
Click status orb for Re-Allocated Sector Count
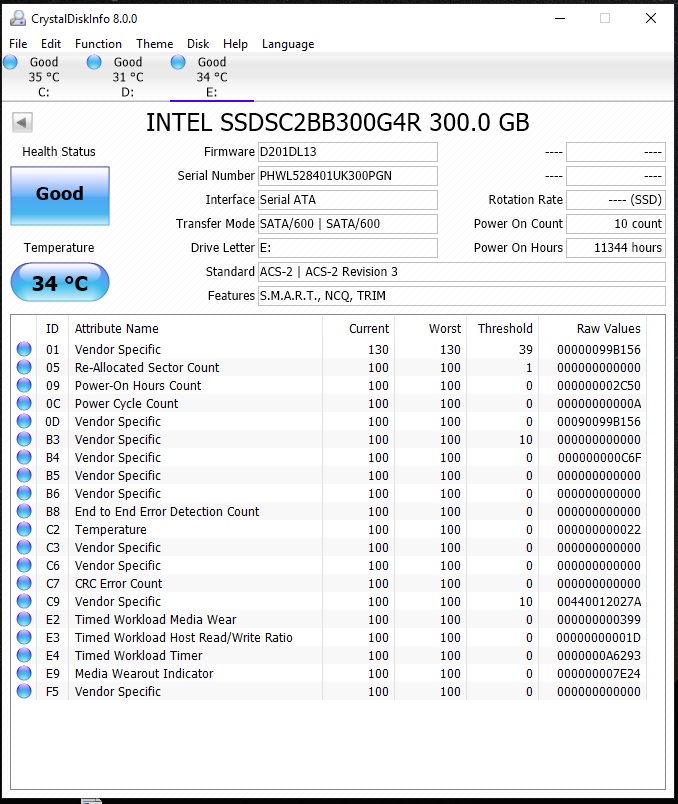point(23,368)
